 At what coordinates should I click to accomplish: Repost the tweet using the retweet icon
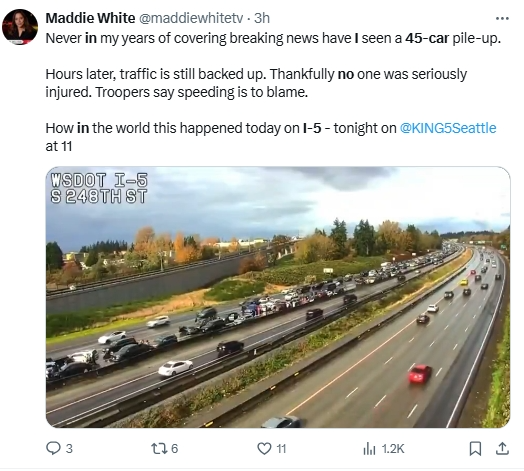coord(158,448)
